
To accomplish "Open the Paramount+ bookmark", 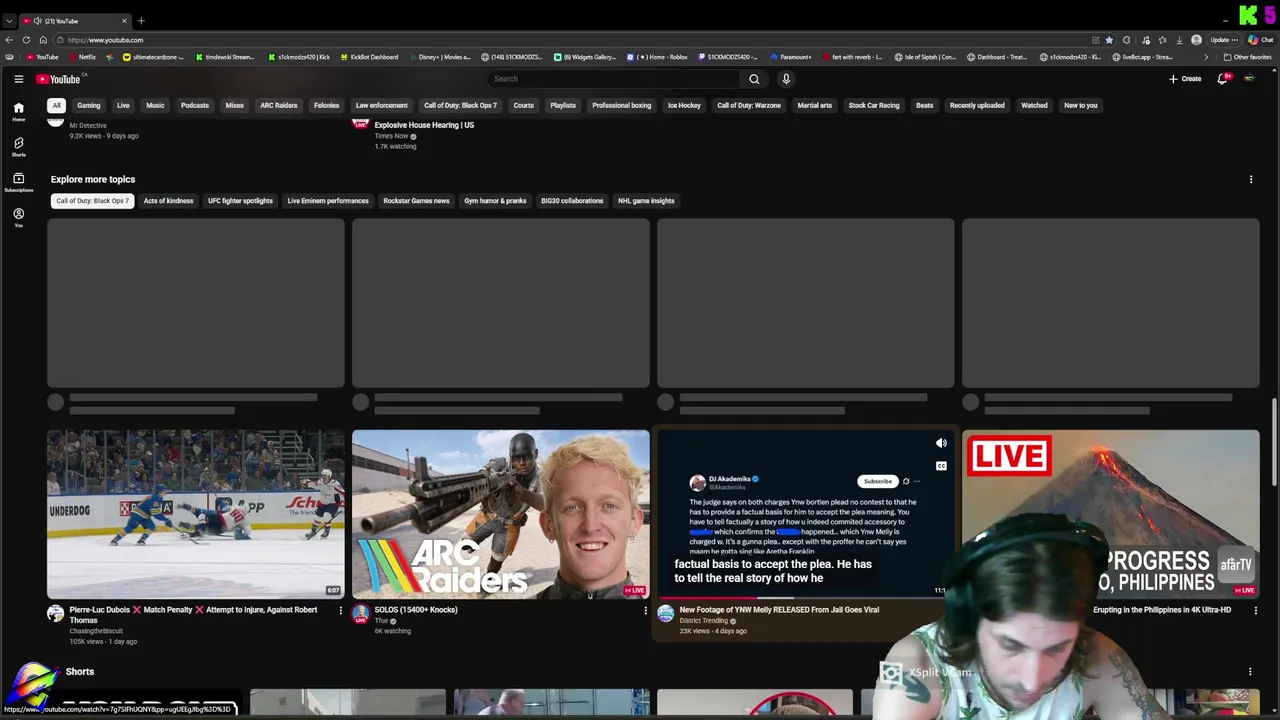I will click(x=790, y=57).
